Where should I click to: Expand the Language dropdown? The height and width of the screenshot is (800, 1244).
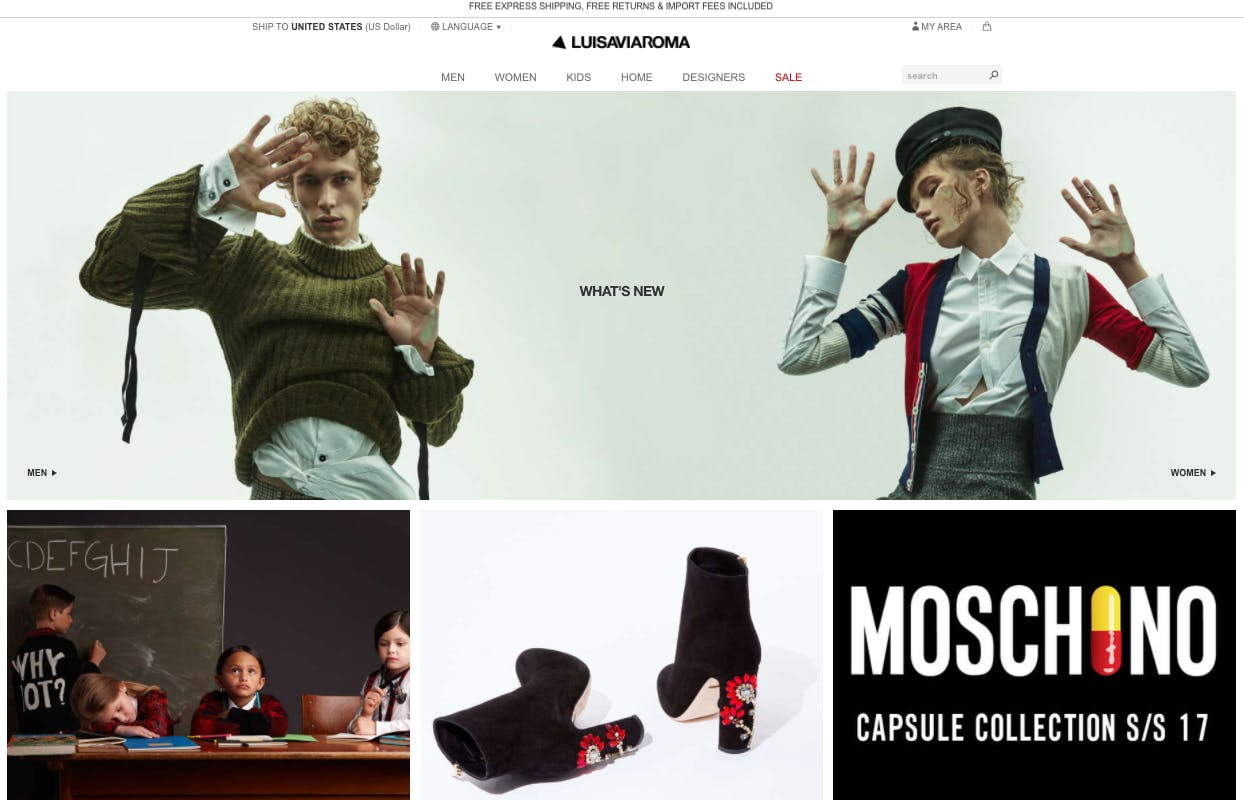466,27
